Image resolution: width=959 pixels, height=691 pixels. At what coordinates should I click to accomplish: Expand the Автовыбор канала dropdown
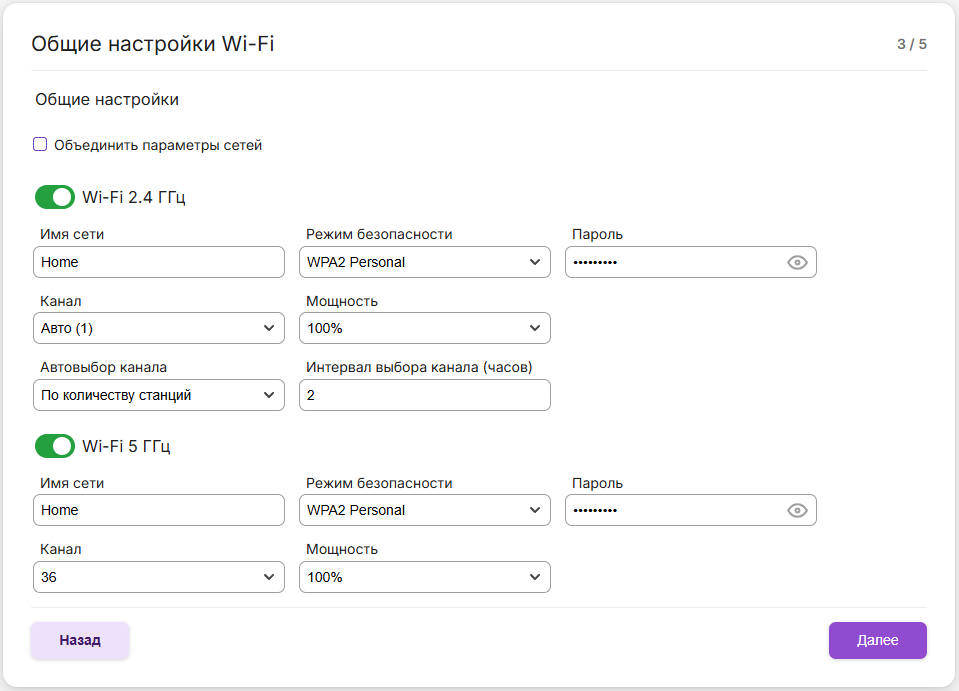[x=158, y=395]
